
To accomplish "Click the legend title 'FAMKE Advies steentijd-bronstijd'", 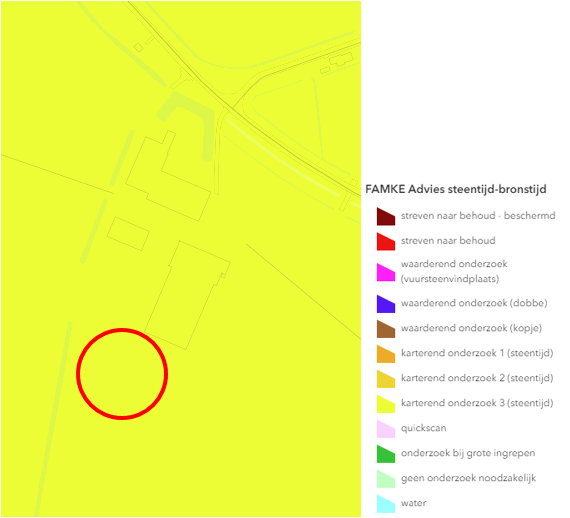I will coord(456,189).
